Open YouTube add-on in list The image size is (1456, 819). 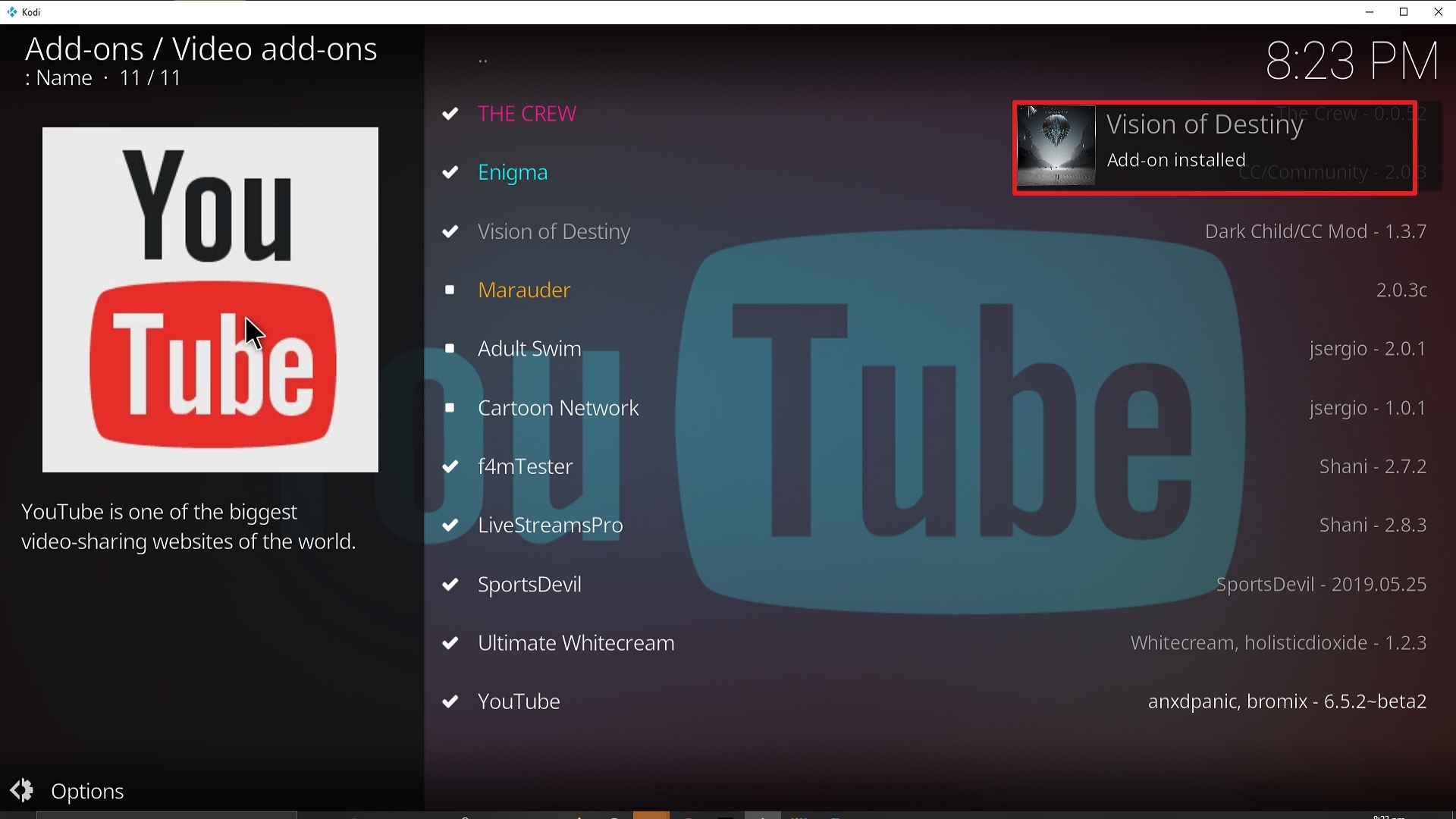[519, 702]
